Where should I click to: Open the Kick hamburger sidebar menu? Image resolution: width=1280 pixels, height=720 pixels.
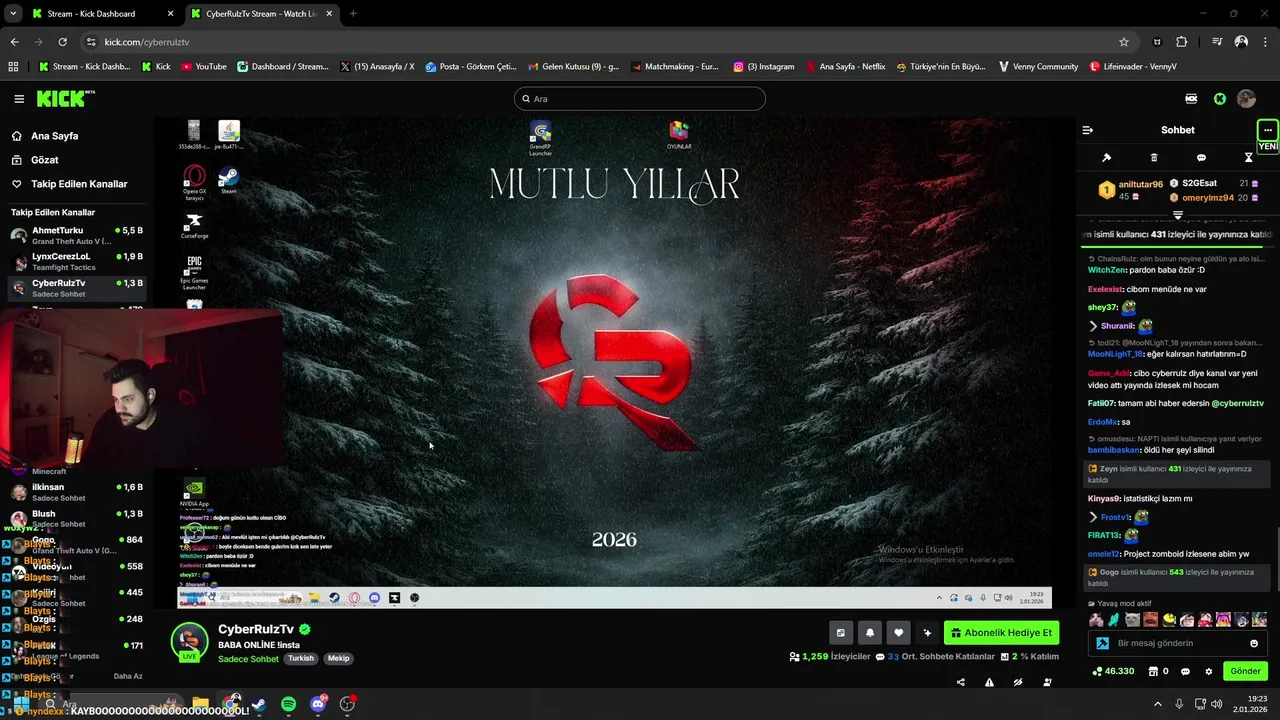tap(19, 99)
